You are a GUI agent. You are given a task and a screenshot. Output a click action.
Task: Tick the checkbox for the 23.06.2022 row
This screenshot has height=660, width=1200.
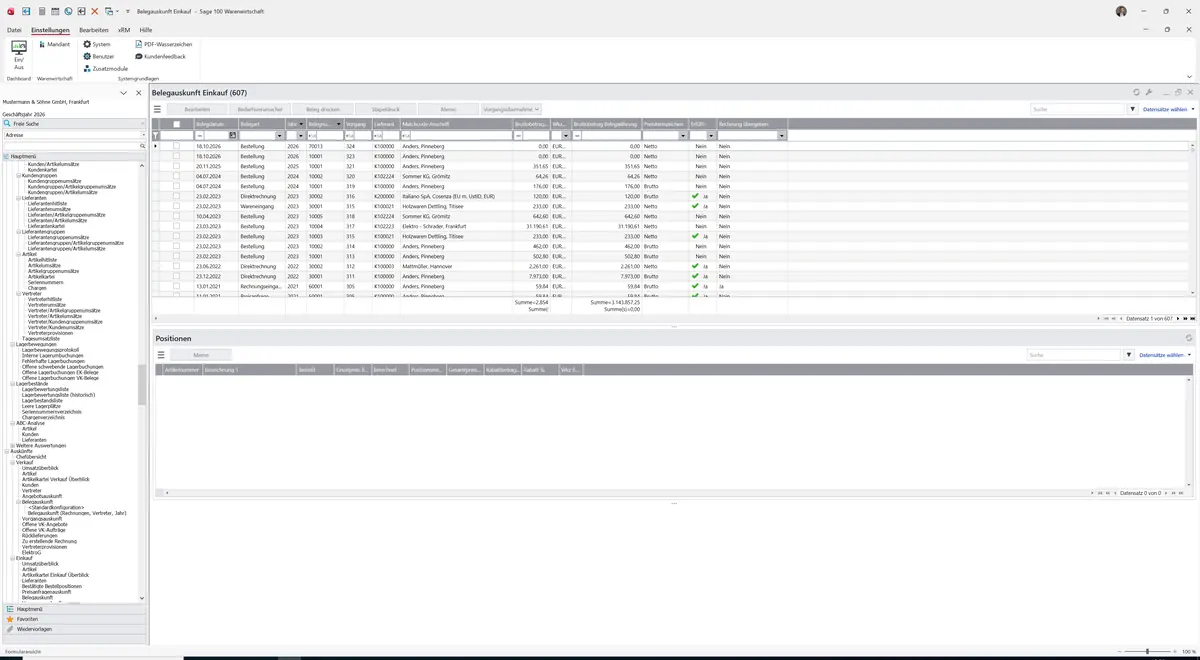click(177, 267)
